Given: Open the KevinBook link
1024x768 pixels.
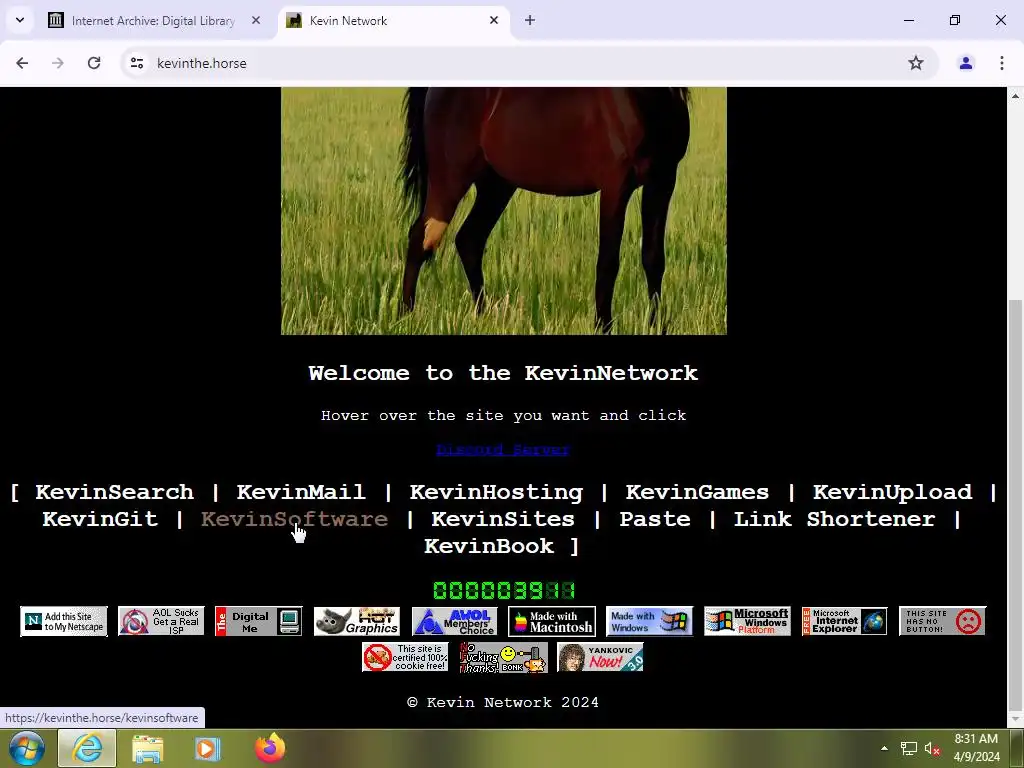Looking at the screenshot, I should coord(488,546).
